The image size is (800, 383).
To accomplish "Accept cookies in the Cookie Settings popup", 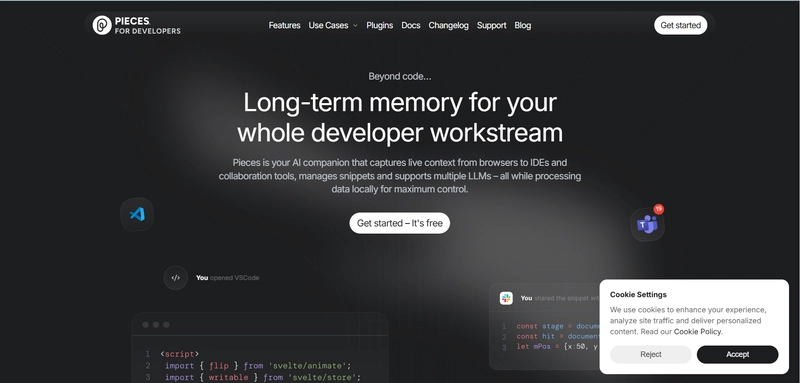I will pyautogui.click(x=737, y=354).
